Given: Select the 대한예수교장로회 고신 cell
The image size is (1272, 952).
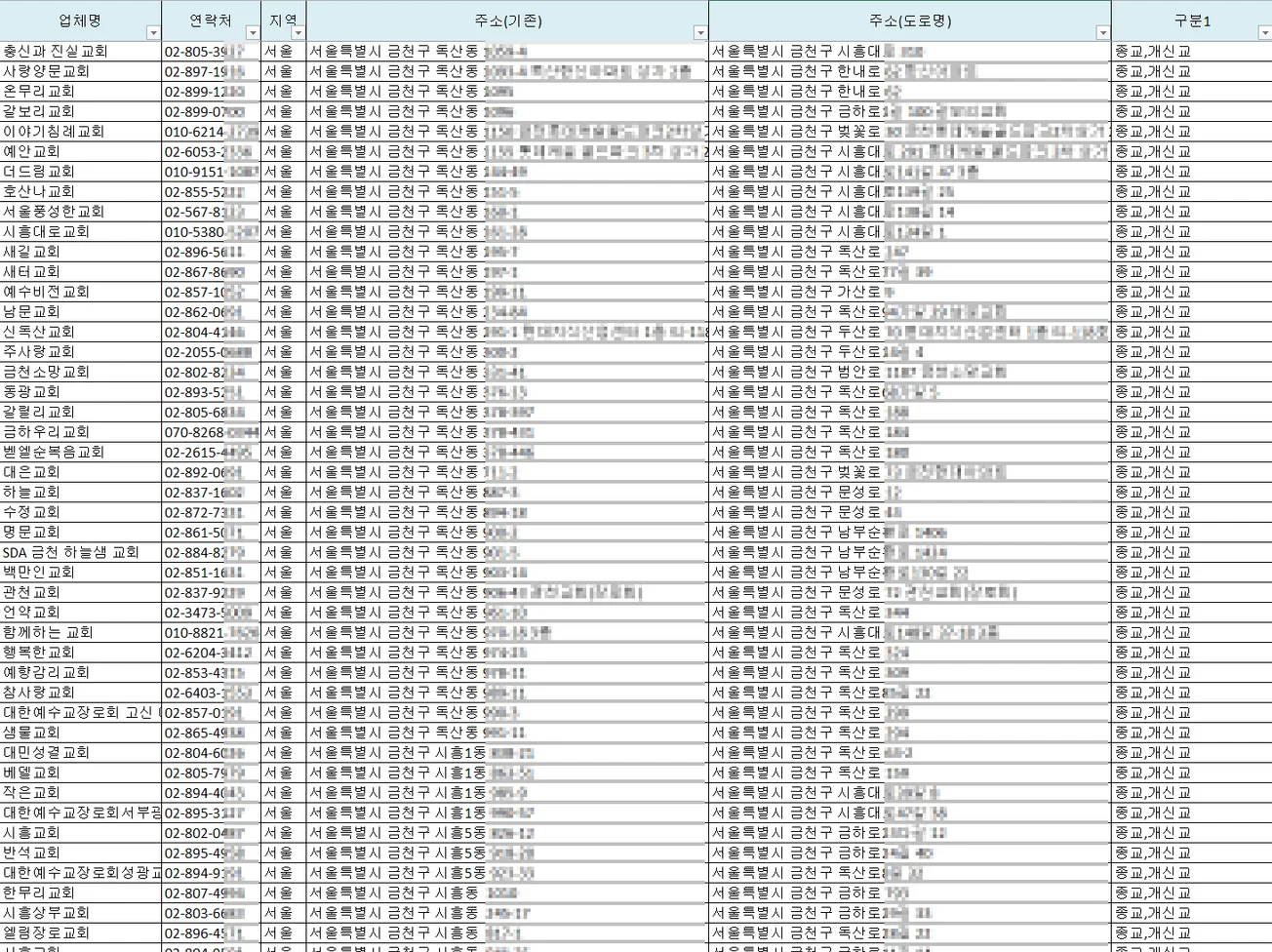Looking at the screenshot, I should [x=81, y=712].
